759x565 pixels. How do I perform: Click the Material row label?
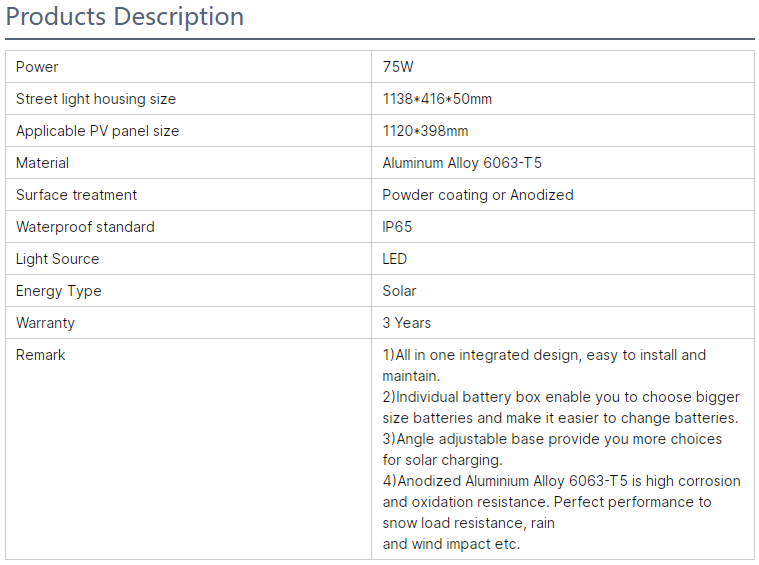pyautogui.click(x=43, y=163)
